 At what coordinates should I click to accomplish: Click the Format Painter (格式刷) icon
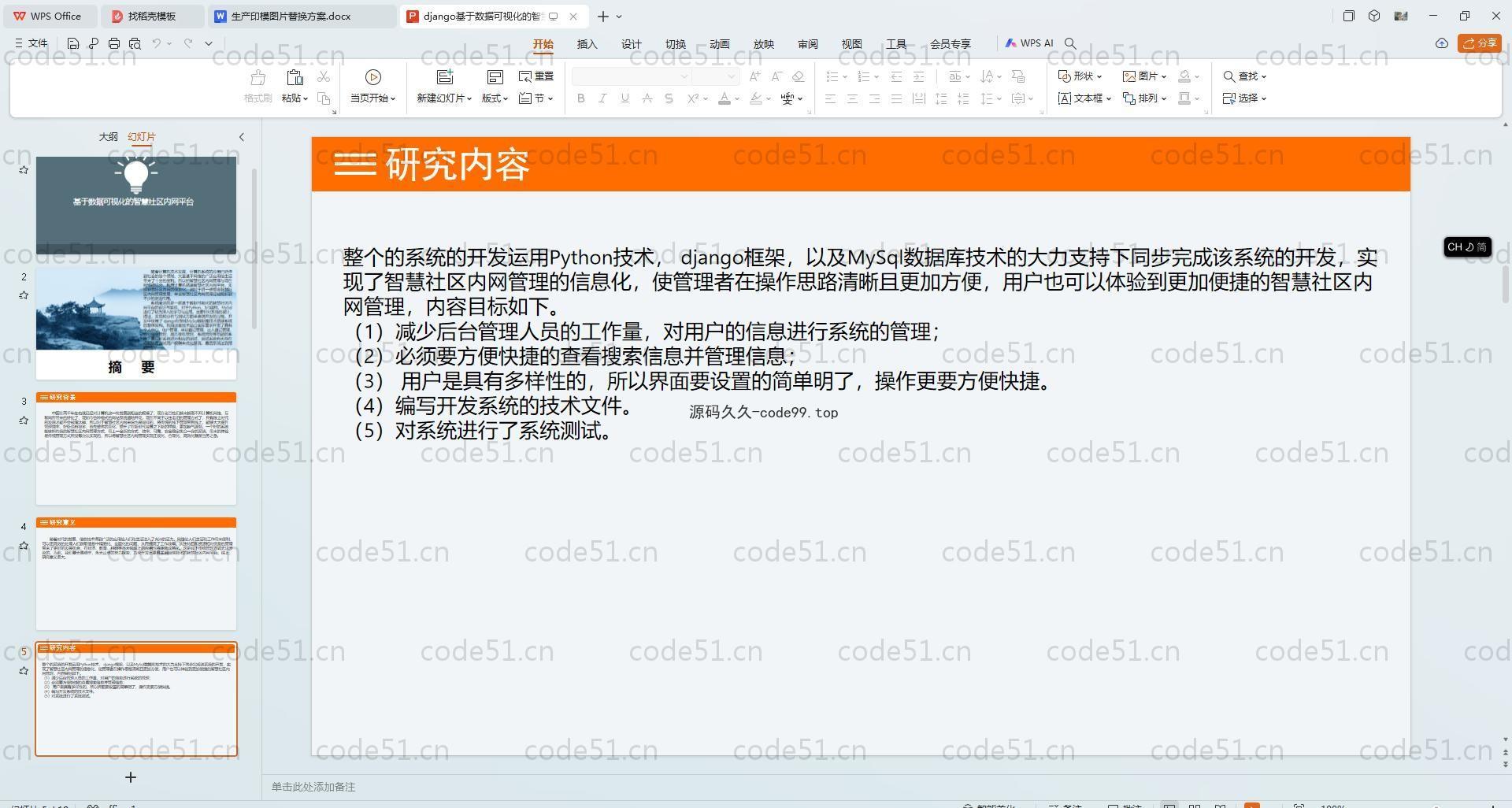pyautogui.click(x=258, y=77)
